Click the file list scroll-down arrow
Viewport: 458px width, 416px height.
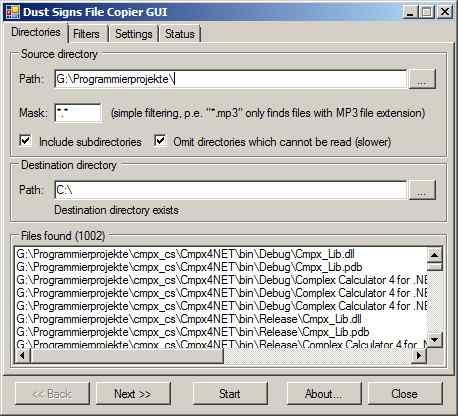[435, 340]
